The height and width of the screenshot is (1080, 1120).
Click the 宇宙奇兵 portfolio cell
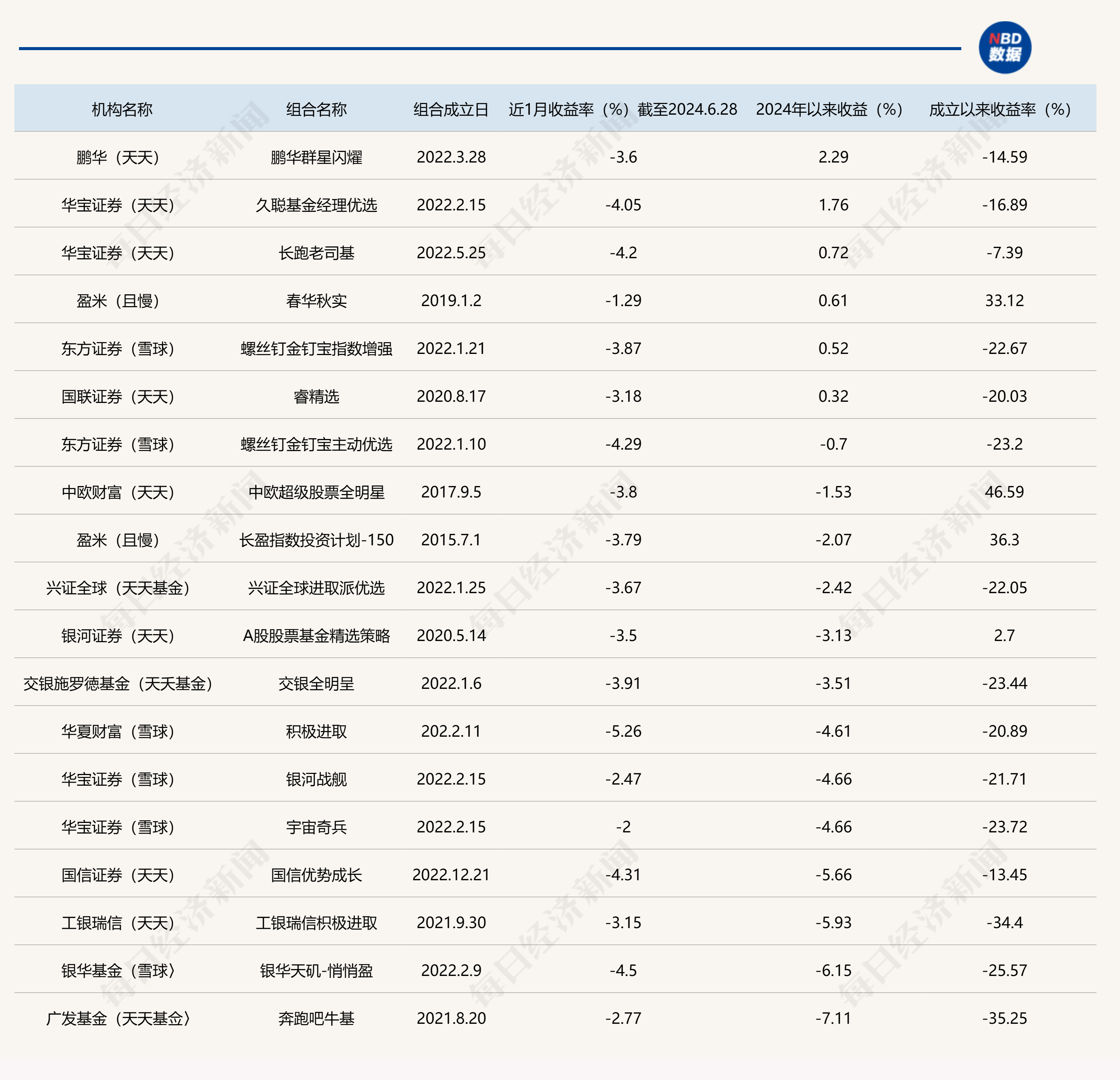coord(317,827)
